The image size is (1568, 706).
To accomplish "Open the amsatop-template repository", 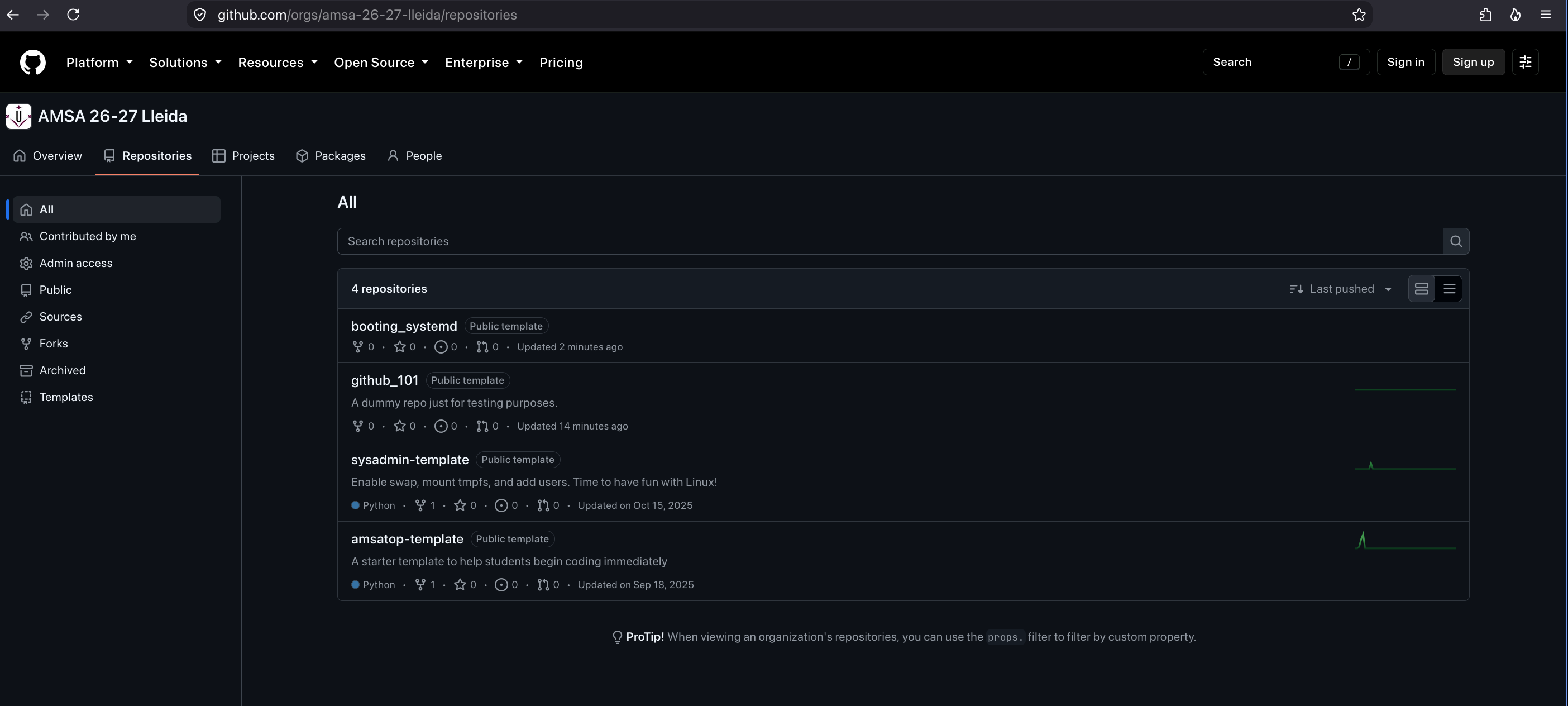I will pyautogui.click(x=407, y=539).
